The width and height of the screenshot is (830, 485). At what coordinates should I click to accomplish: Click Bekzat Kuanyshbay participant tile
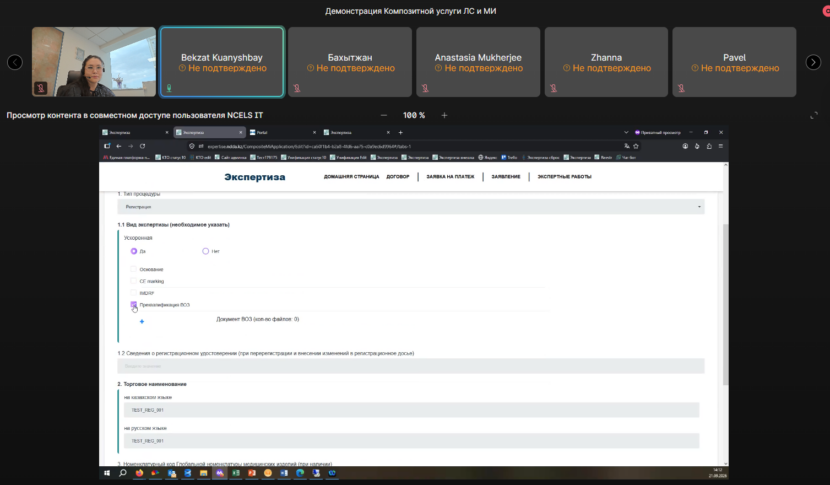point(222,62)
